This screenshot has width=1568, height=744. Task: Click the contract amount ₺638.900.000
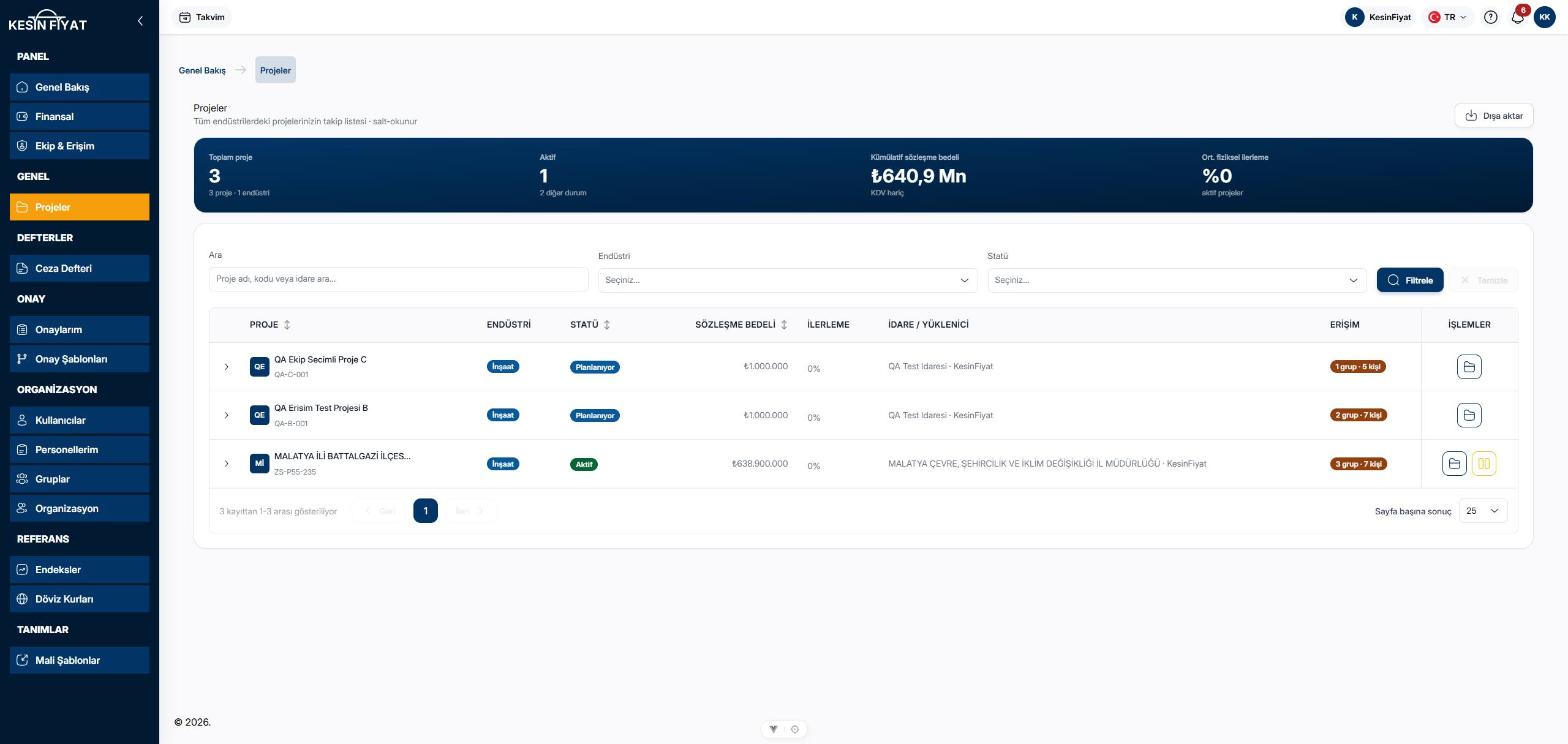click(x=760, y=464)
